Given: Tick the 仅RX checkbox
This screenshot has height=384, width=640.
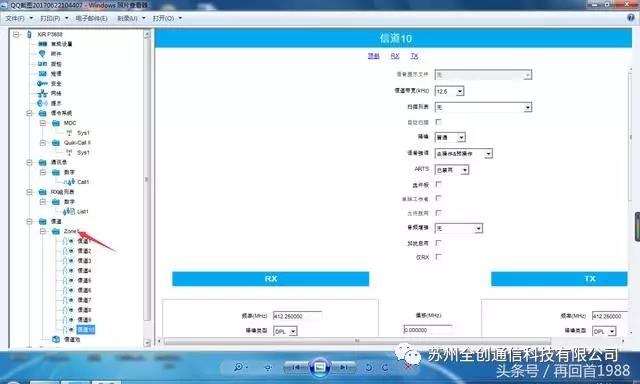Looking at the screenshot, I should click(x=438, y=257).
